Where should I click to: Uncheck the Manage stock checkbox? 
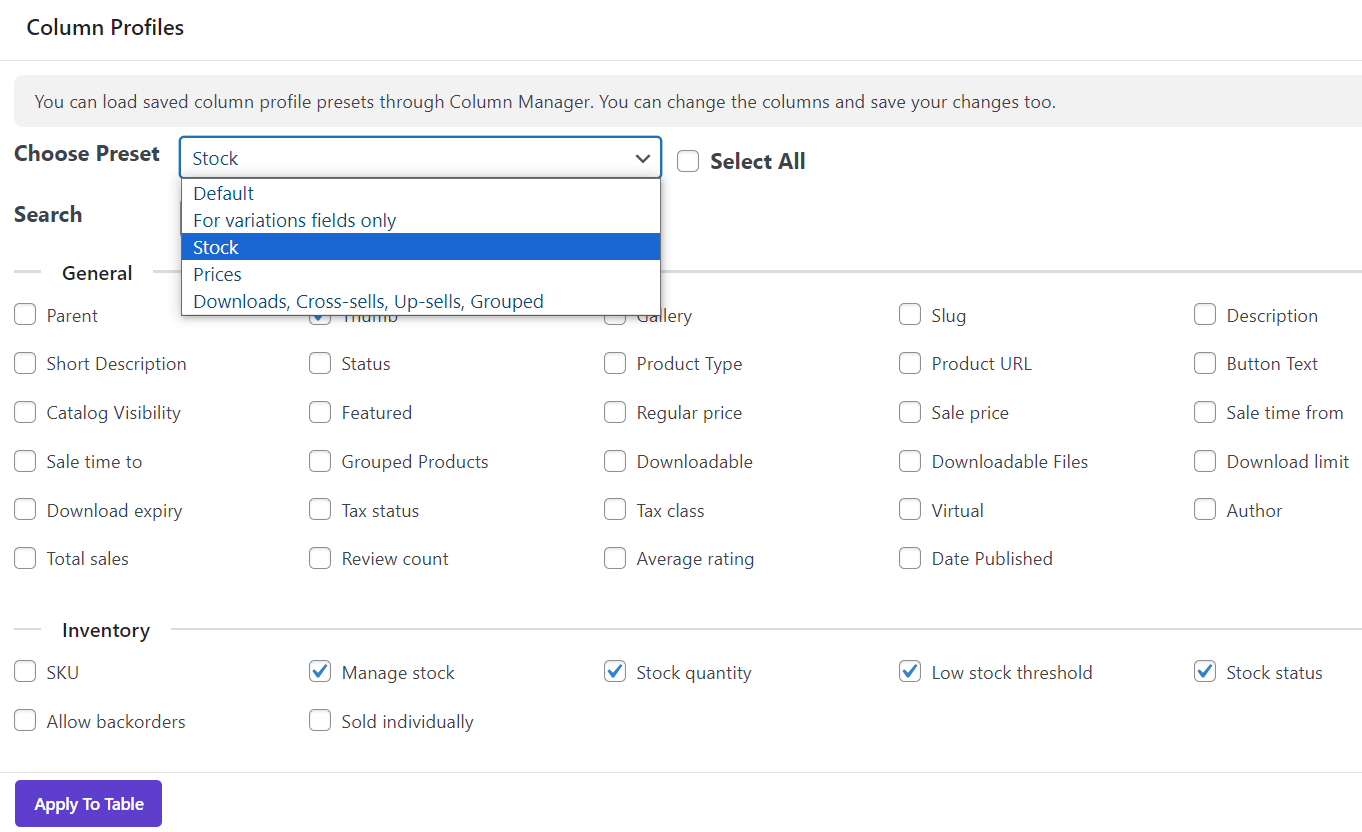[320, 672]
